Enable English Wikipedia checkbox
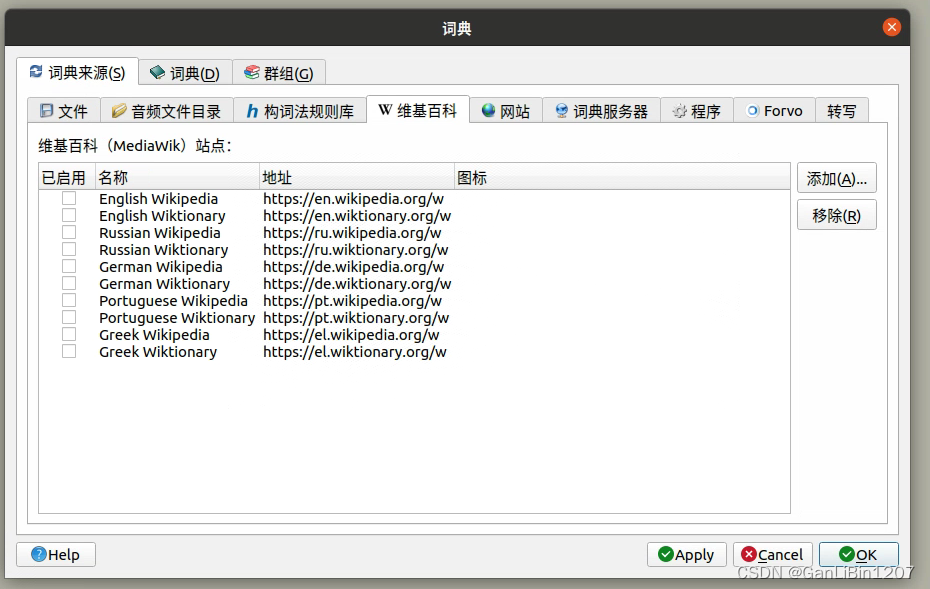This screenshot has width=930, height=589. pyautogui.click(x=69, y=198)
